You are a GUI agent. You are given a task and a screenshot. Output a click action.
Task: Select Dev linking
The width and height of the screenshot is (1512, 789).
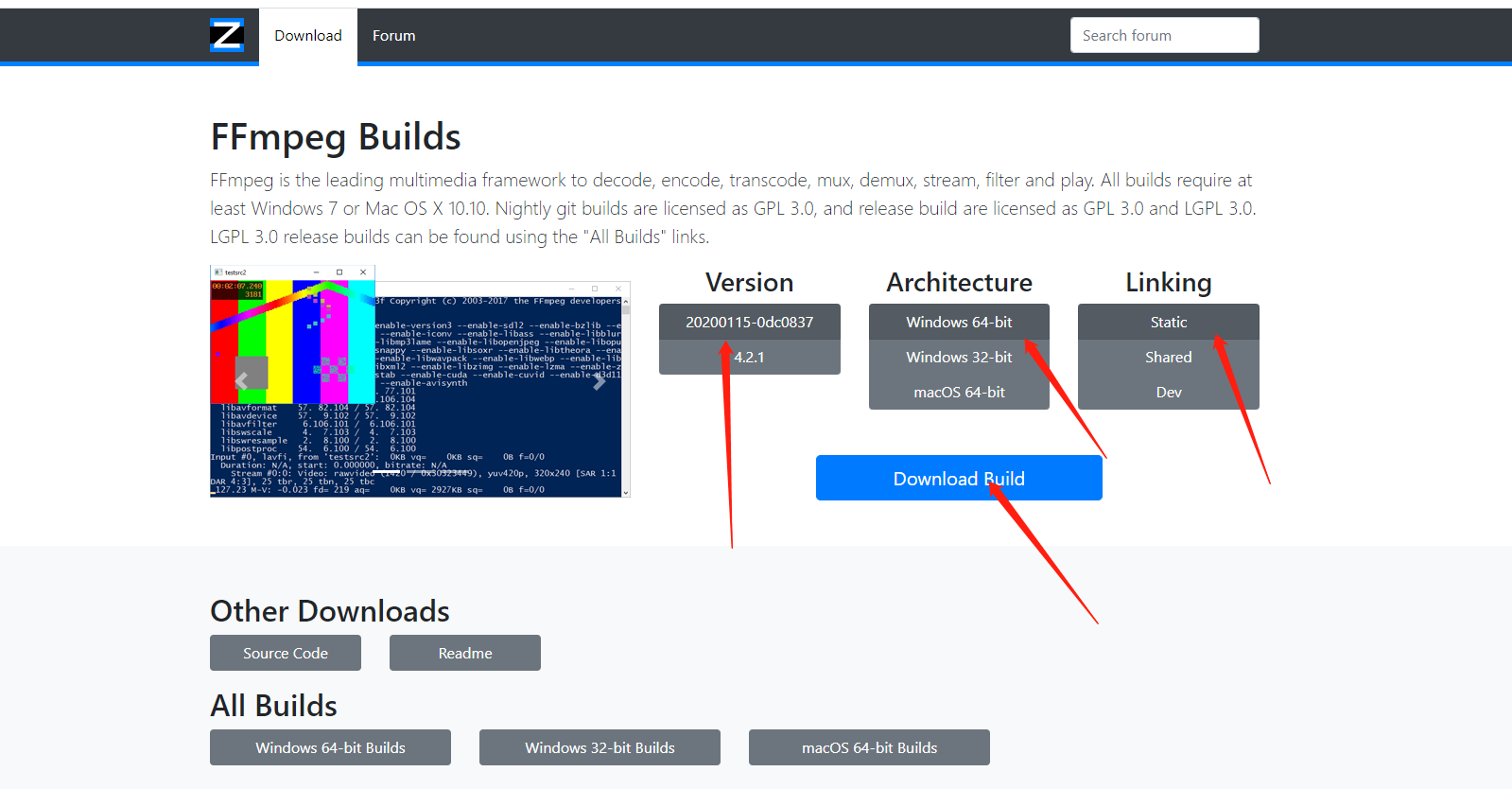(x=1169, y=392)
